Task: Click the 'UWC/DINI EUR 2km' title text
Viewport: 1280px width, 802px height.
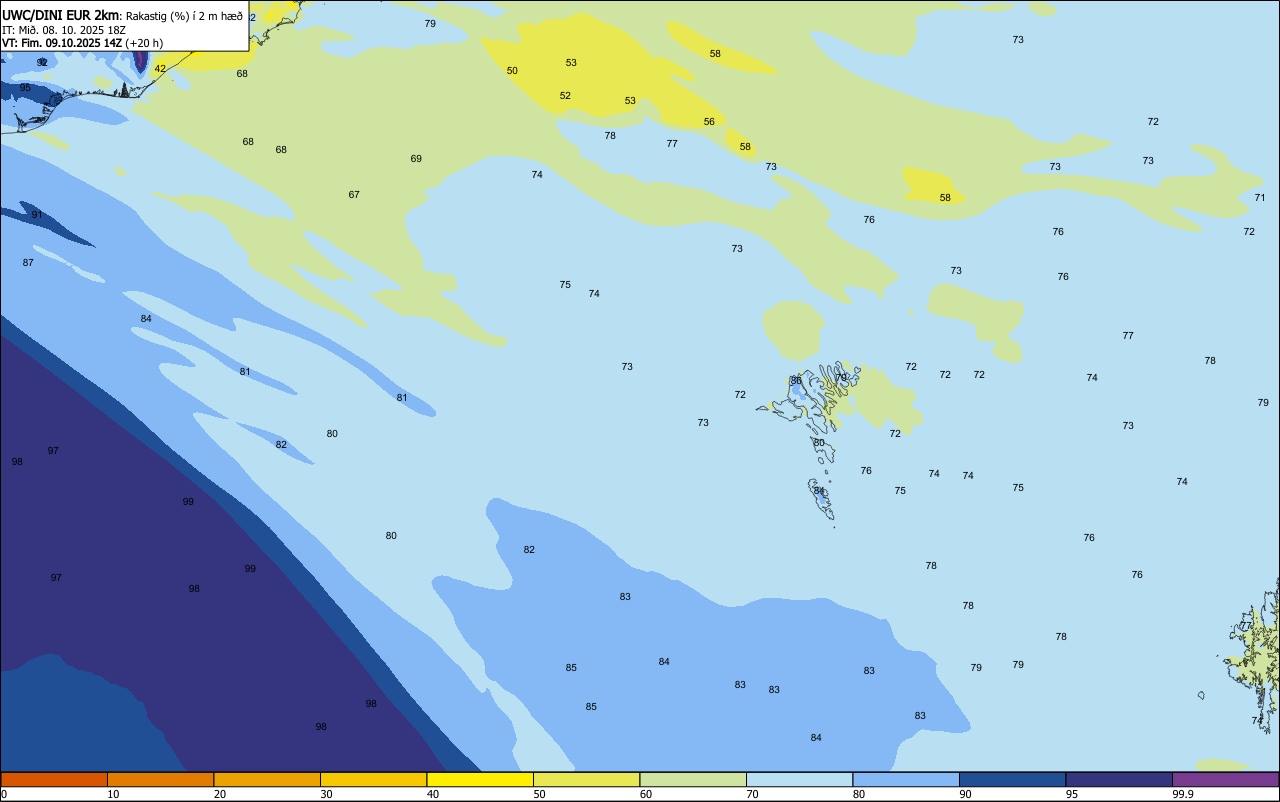Action: pyautogui.click(x=61, y=15)
